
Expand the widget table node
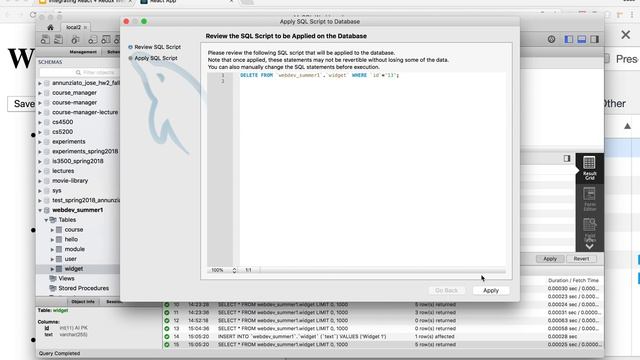coord(52,269)
